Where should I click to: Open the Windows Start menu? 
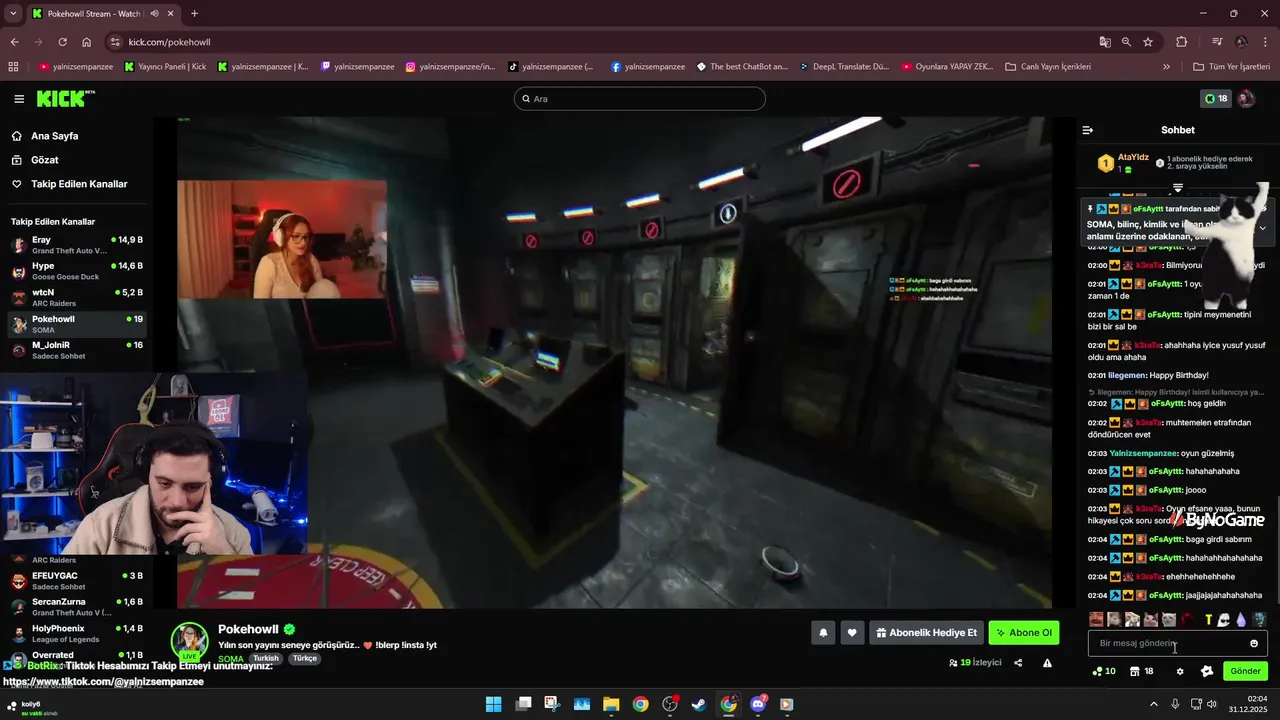[494, 704]
